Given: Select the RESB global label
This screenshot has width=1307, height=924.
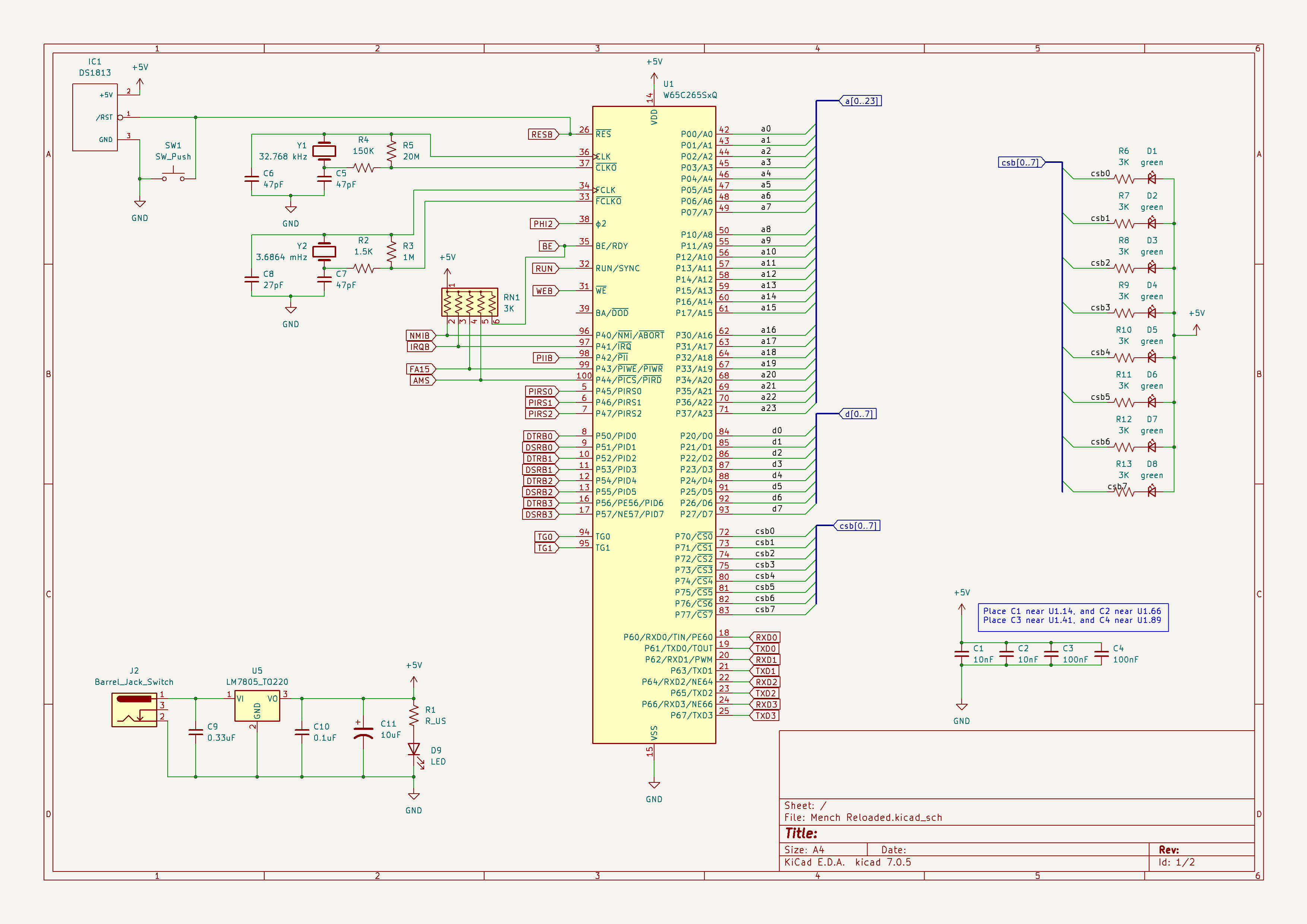Looking at the screenshot, I should tap(543, 135).
